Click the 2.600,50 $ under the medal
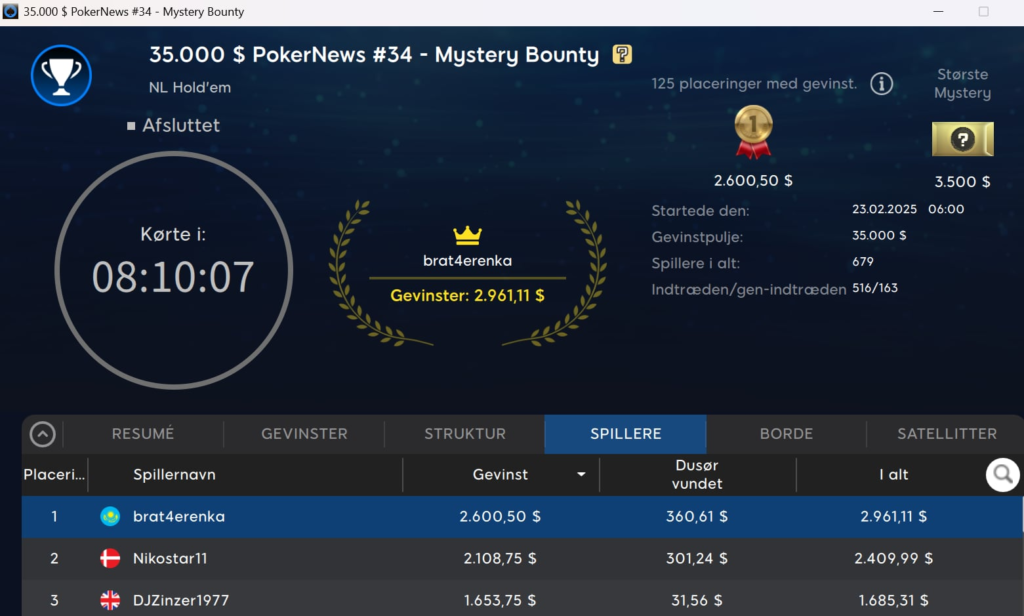1024x616 pixels. click(x=753, y=180)
